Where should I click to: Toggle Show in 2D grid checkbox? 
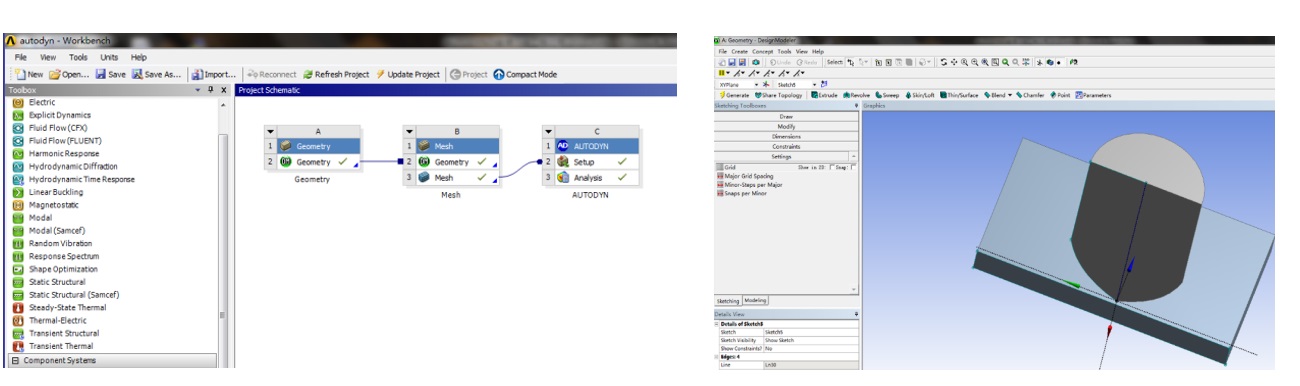[x=832, y=167]
